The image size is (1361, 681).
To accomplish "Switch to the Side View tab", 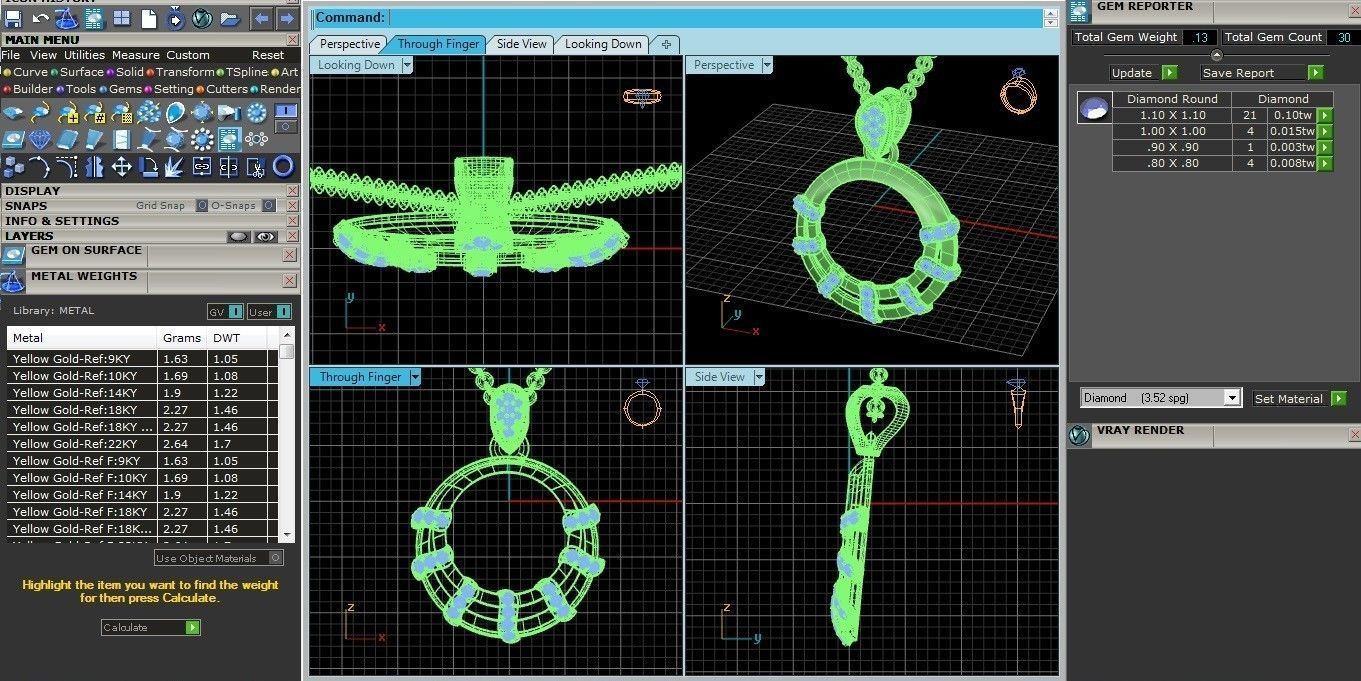I will [x=522, y=44].
